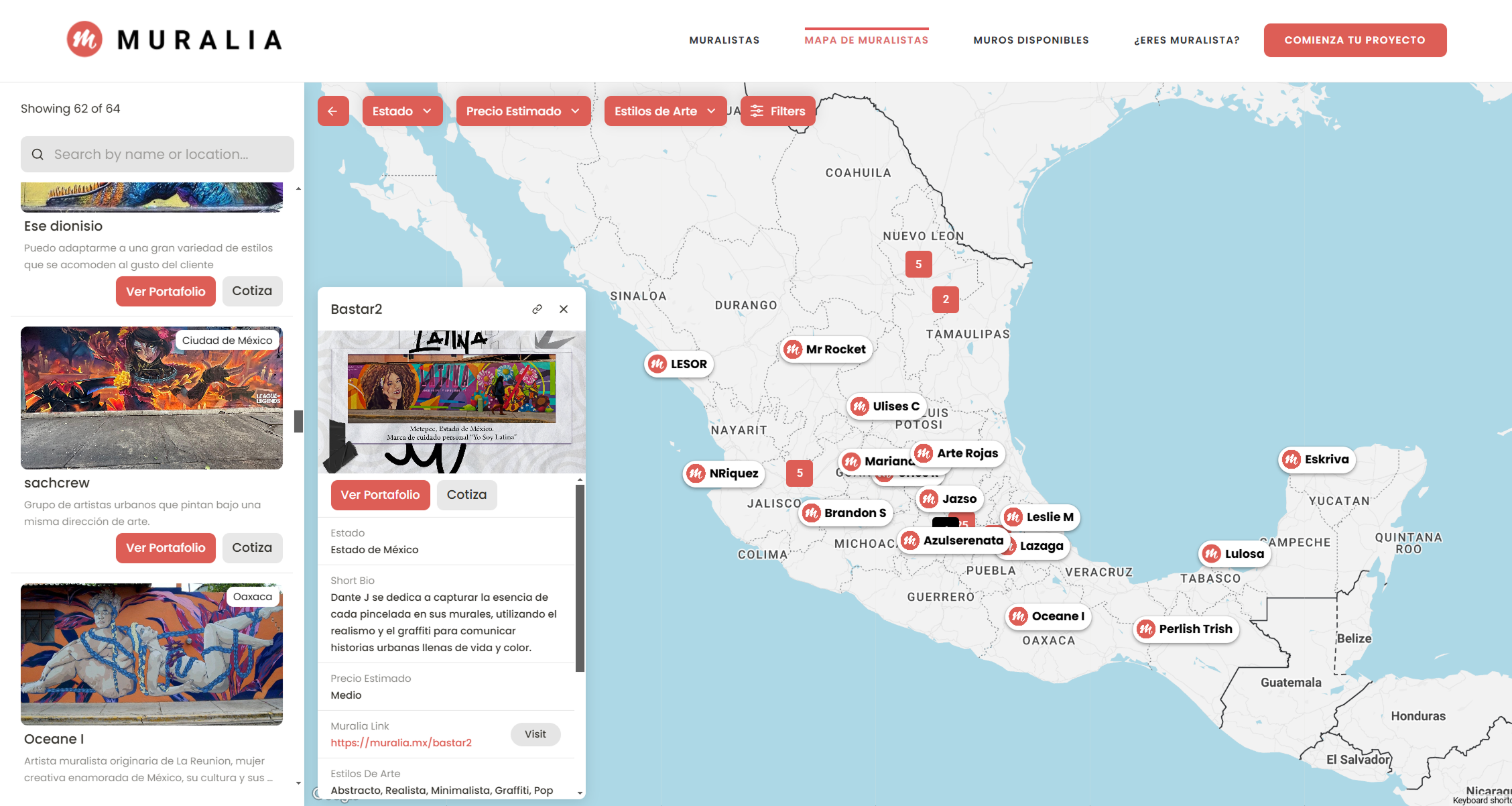This screenshot has height=806, width=1512.
Task: Expand the cluster of 5 artists in Nuevo León
Action: [919, 264]
